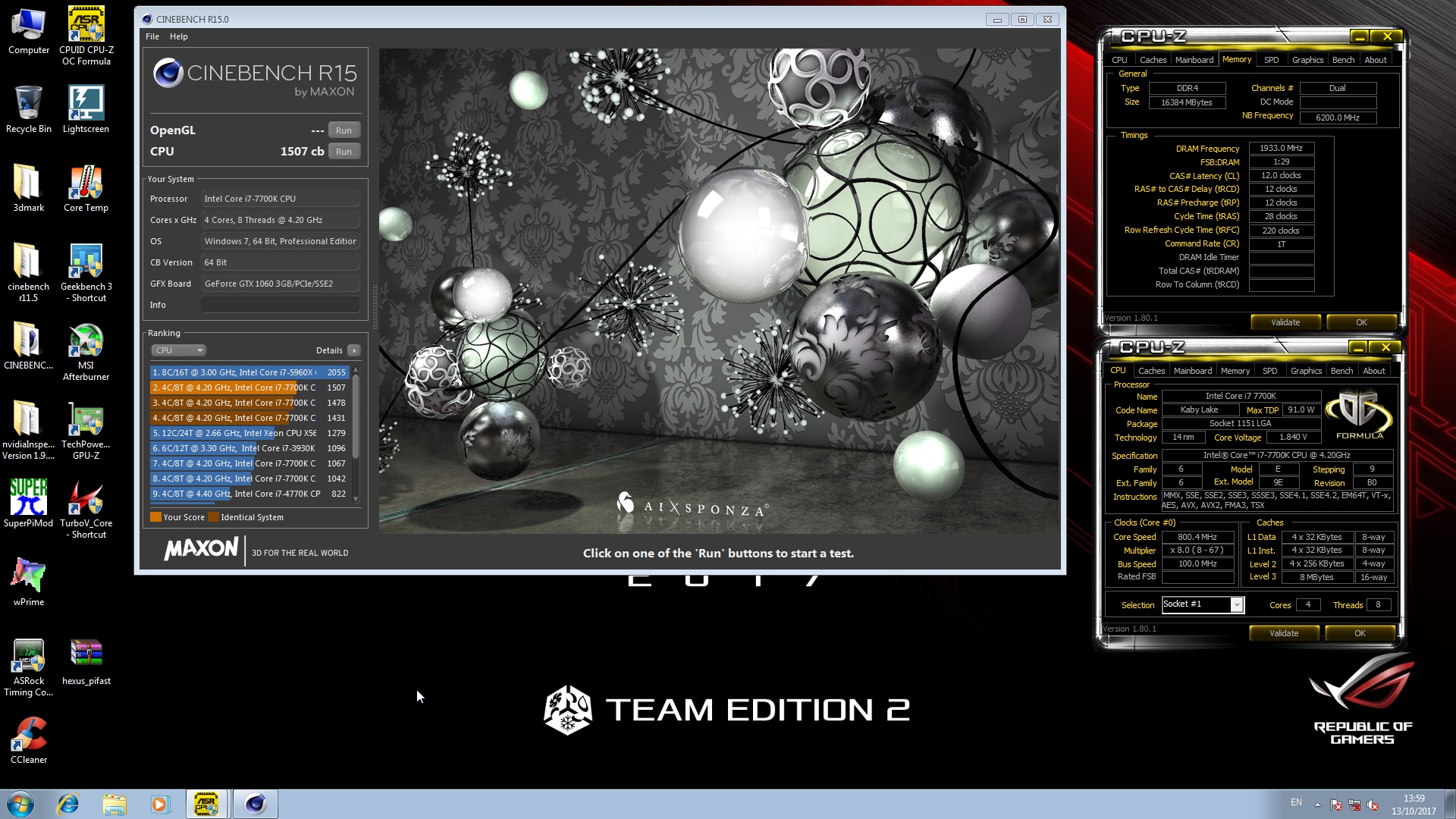The width and height of the screenshot is (1456, 819).
Task: Click the EN language indicator
Action: tap(1296, 802)
